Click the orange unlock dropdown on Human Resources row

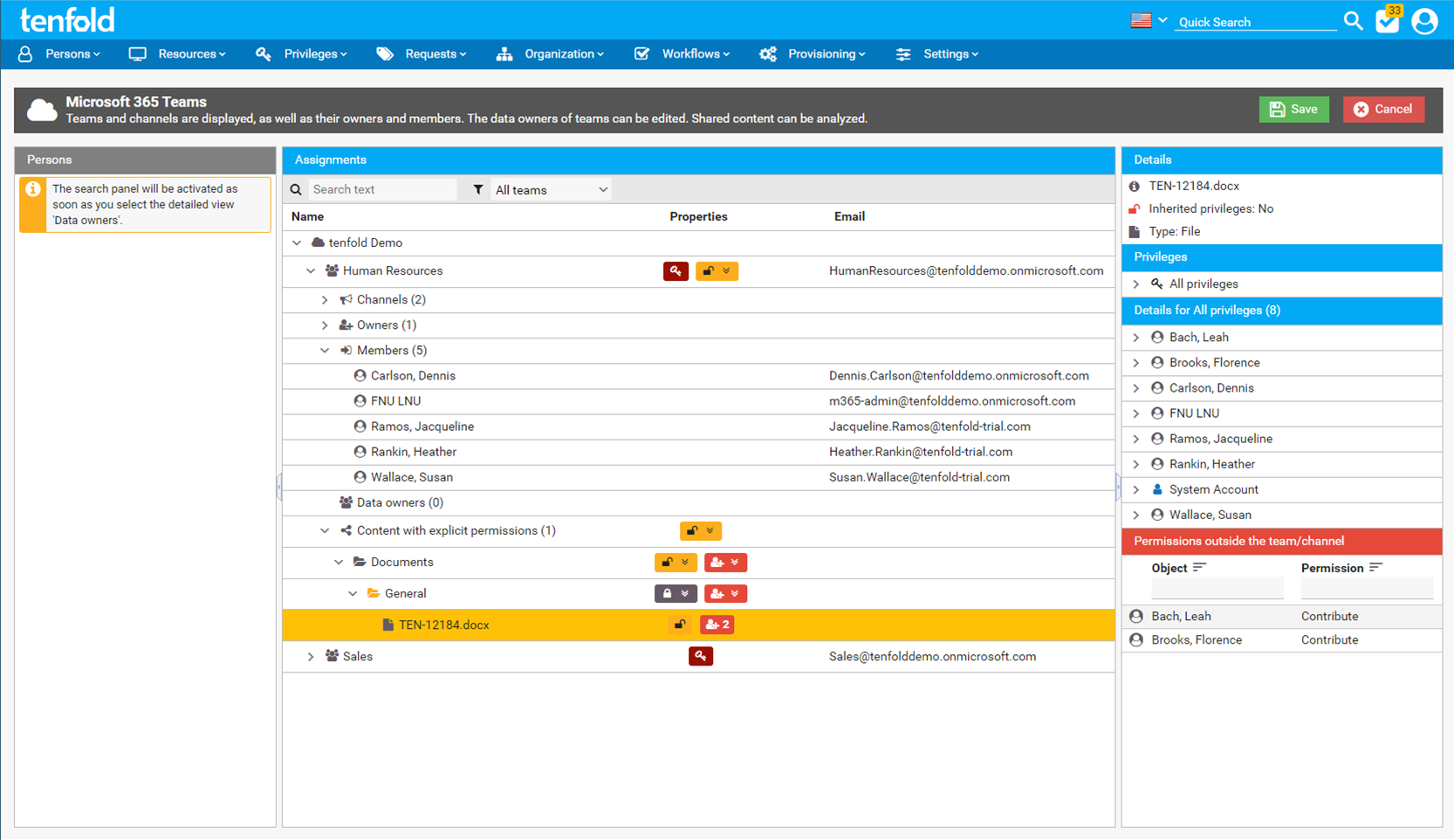coord(717,271)
